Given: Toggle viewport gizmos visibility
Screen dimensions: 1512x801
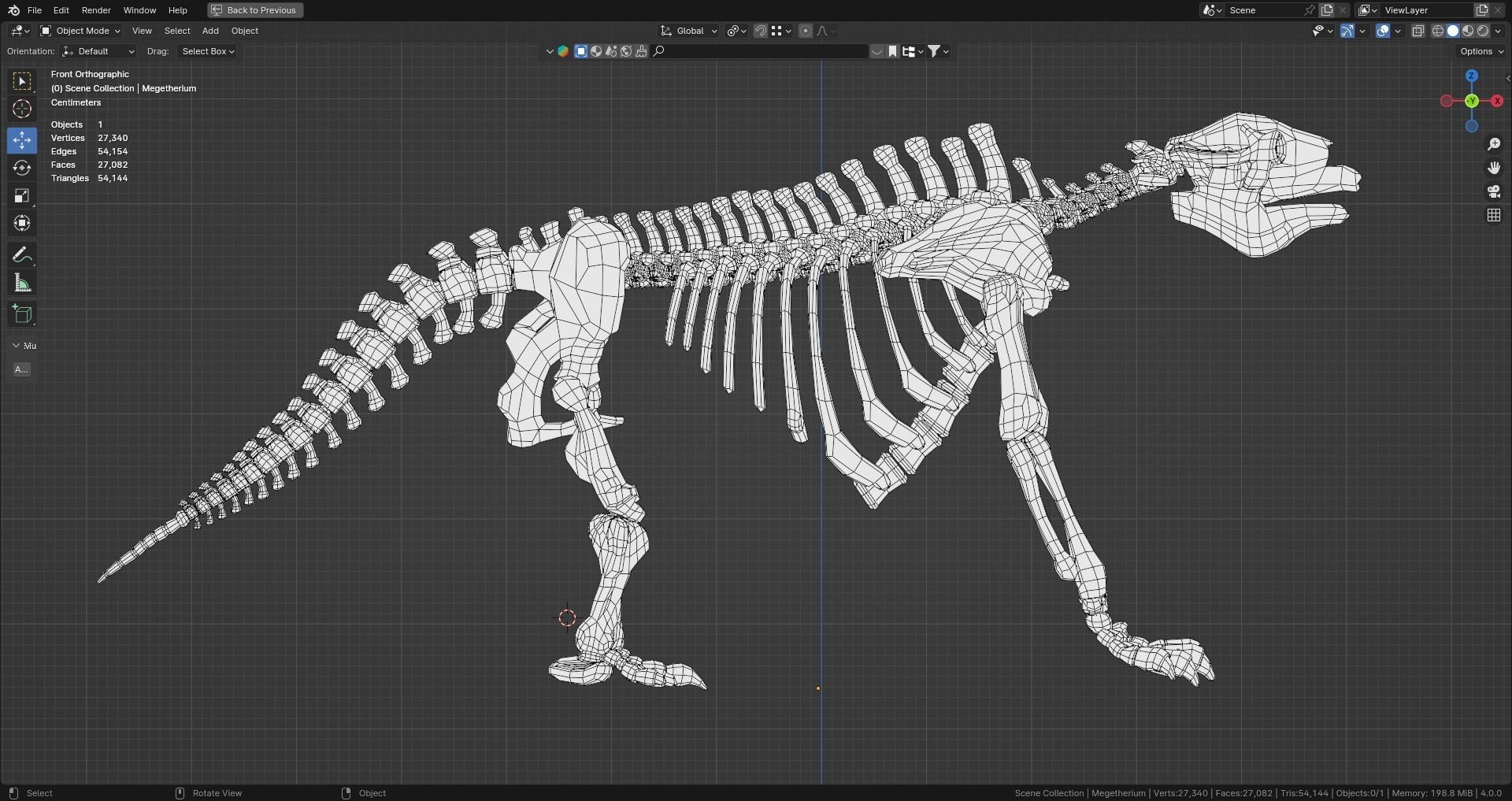Looking at the screenshot, I should tap(1347, 31).
